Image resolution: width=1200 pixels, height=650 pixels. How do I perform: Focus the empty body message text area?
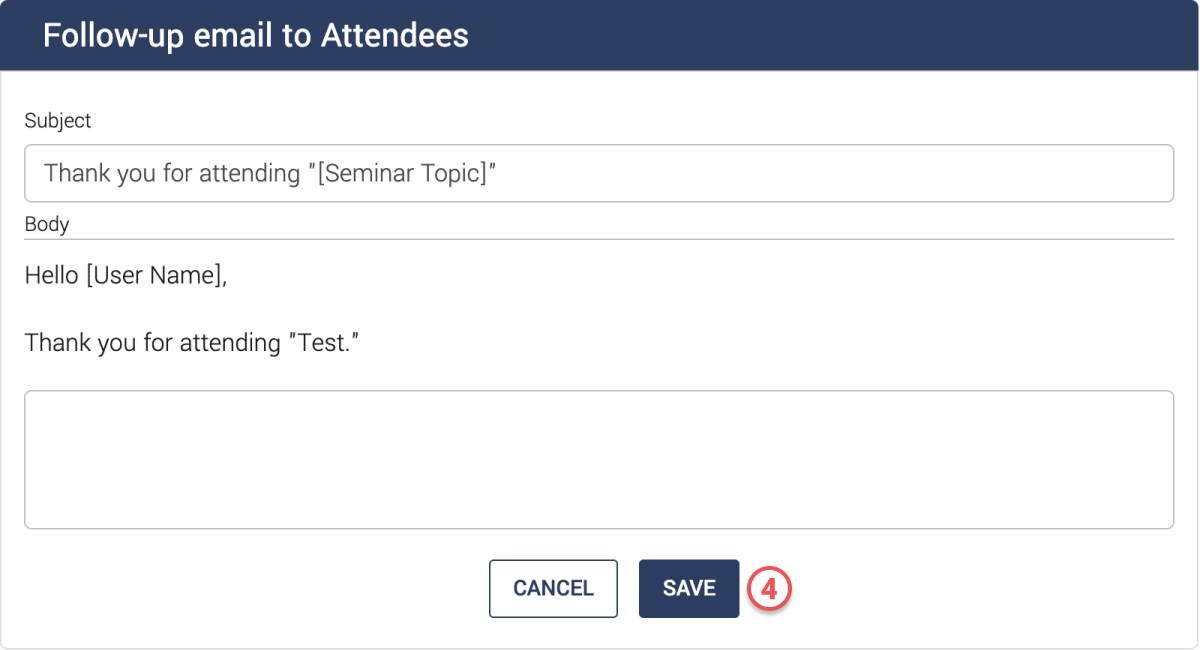(x=598, y=459)
